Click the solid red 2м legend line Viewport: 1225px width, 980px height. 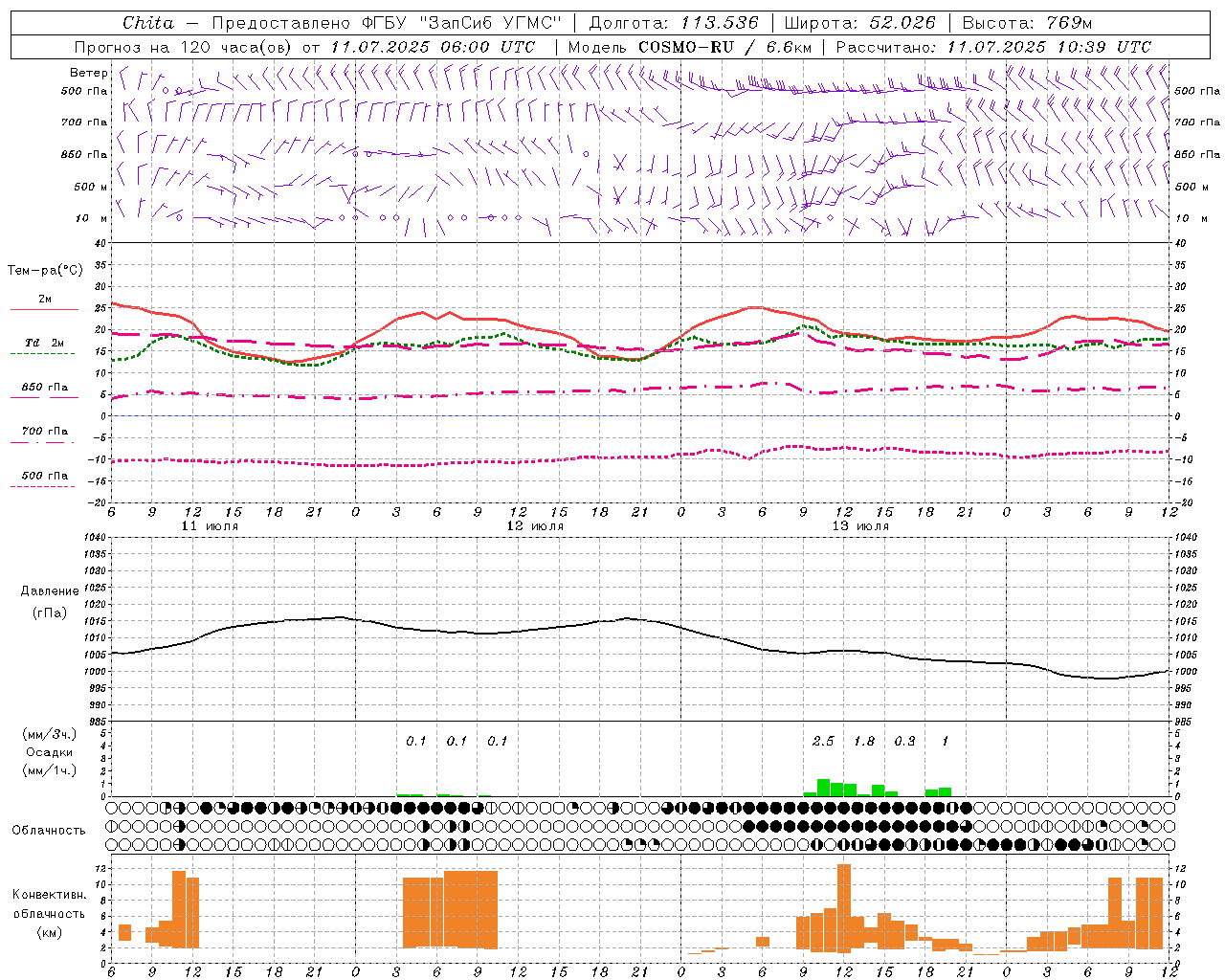(x=44, y=309)
